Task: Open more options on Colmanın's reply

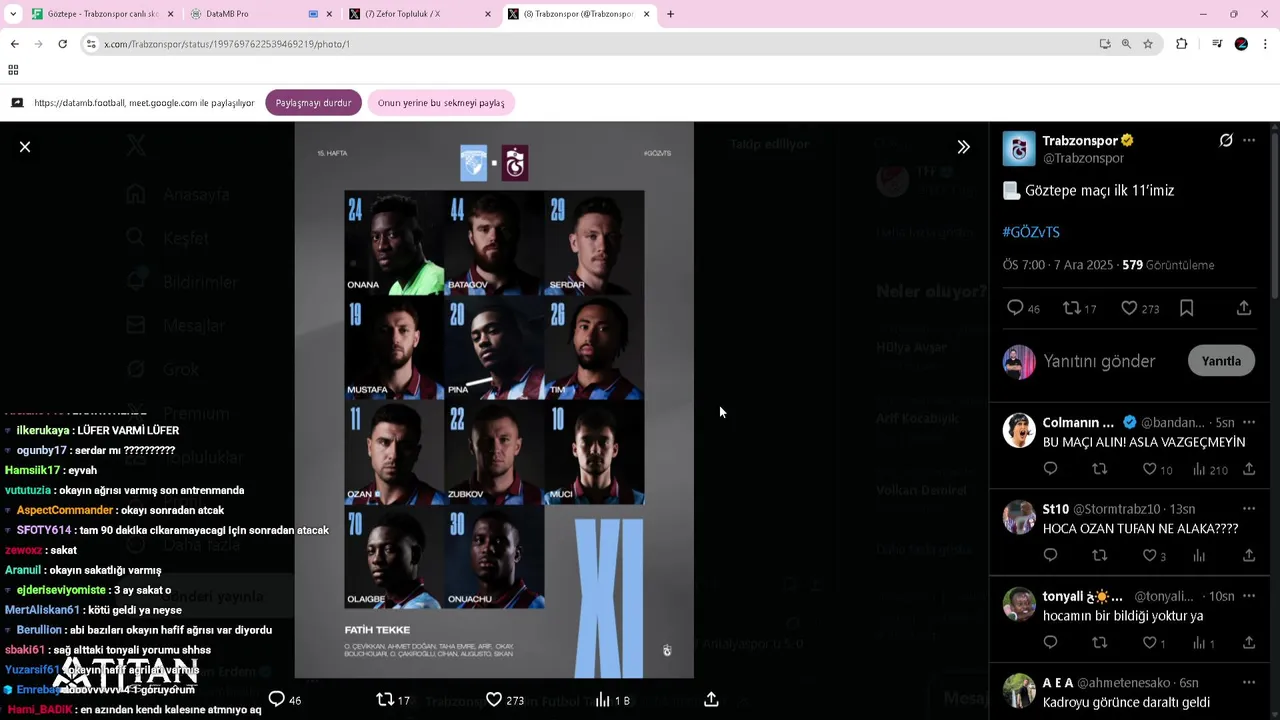Action: pos(1249,422)
